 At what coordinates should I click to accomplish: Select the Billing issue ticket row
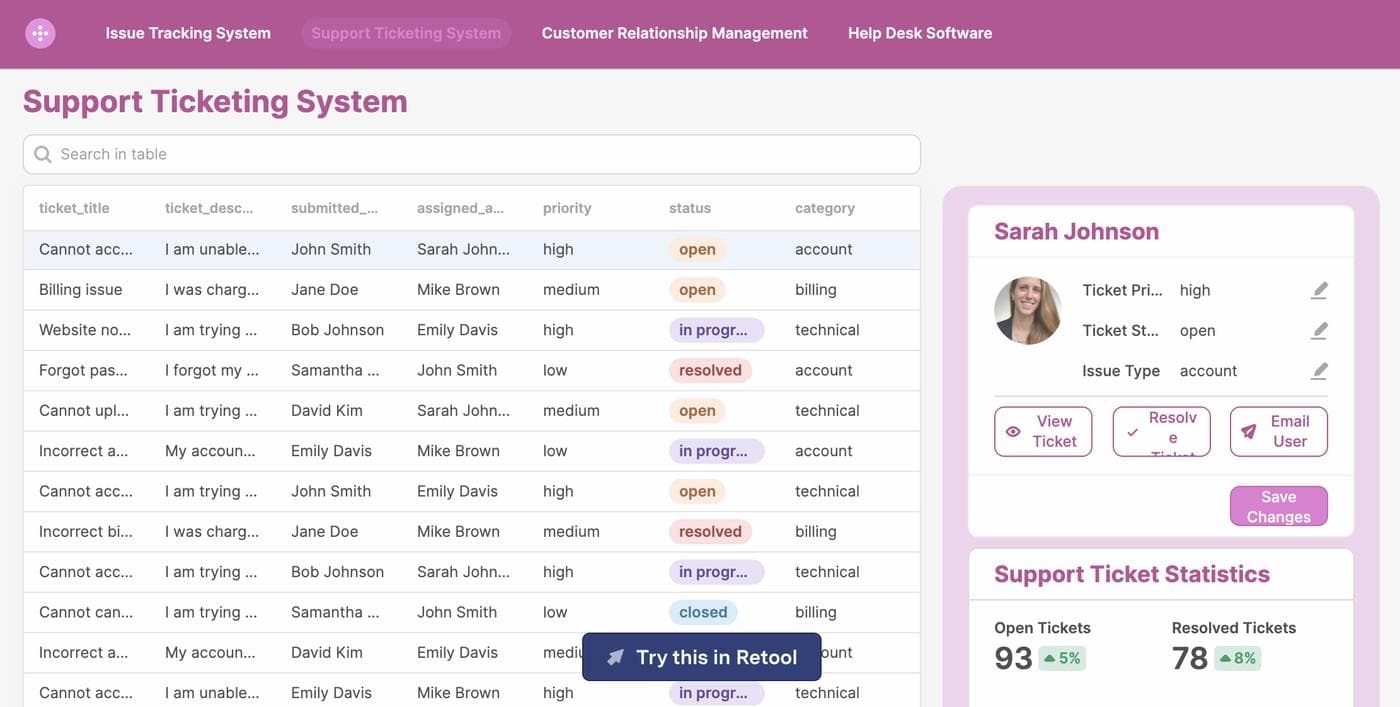80,290
